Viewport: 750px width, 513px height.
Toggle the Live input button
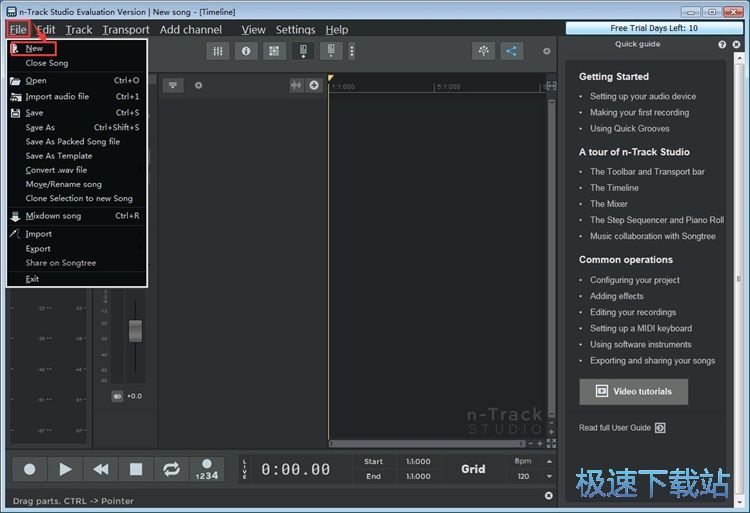click(x=245, y=468)
